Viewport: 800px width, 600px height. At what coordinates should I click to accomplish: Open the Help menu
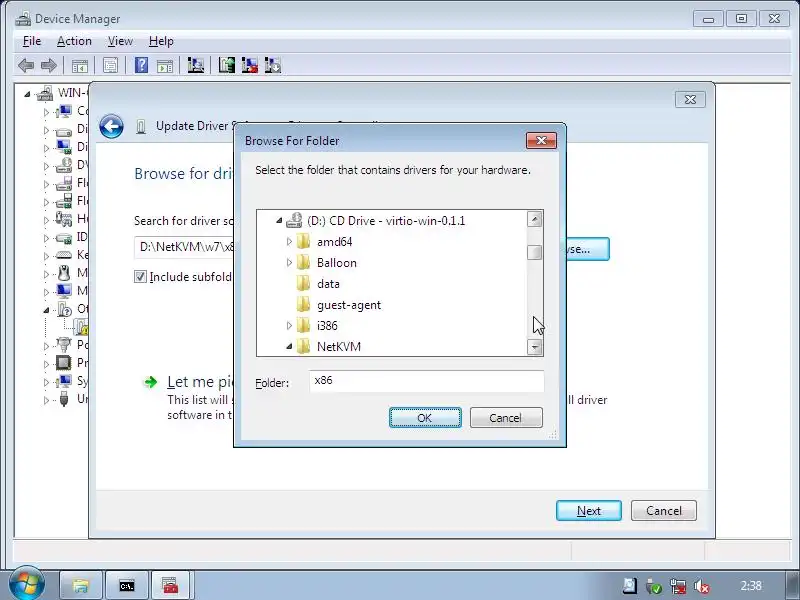161,41
